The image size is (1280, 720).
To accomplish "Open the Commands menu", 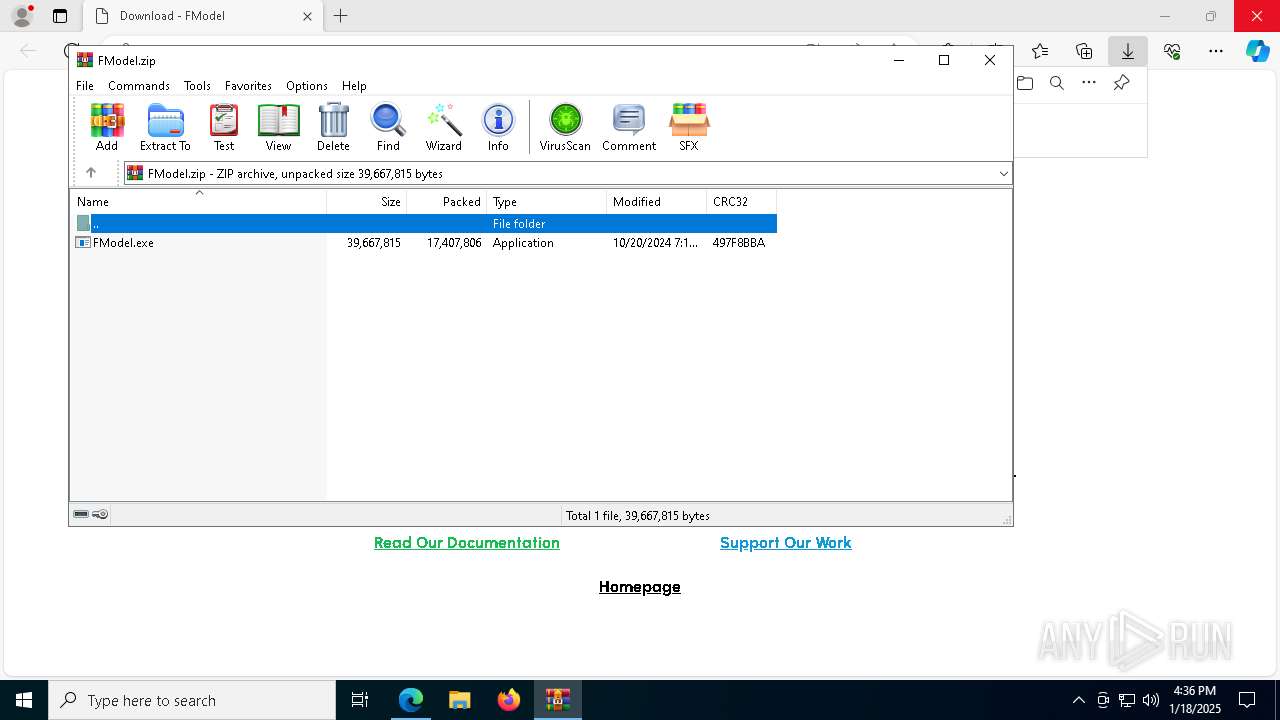I will click(x=139, y=86).
